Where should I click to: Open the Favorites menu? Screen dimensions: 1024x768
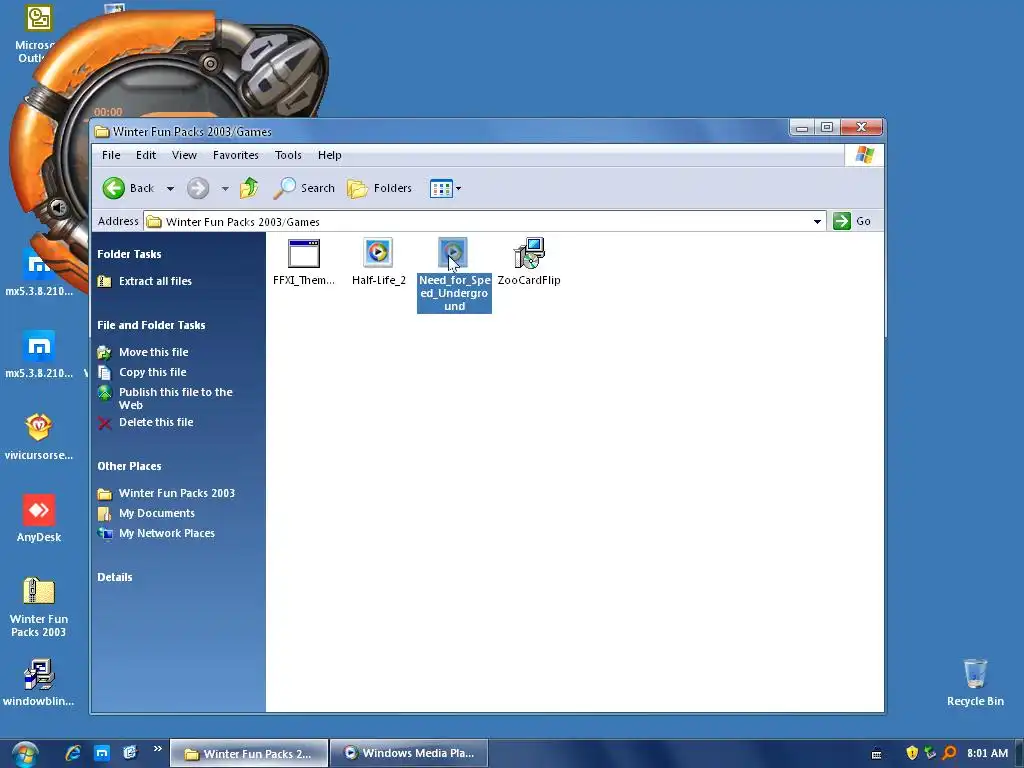(236, 155)
